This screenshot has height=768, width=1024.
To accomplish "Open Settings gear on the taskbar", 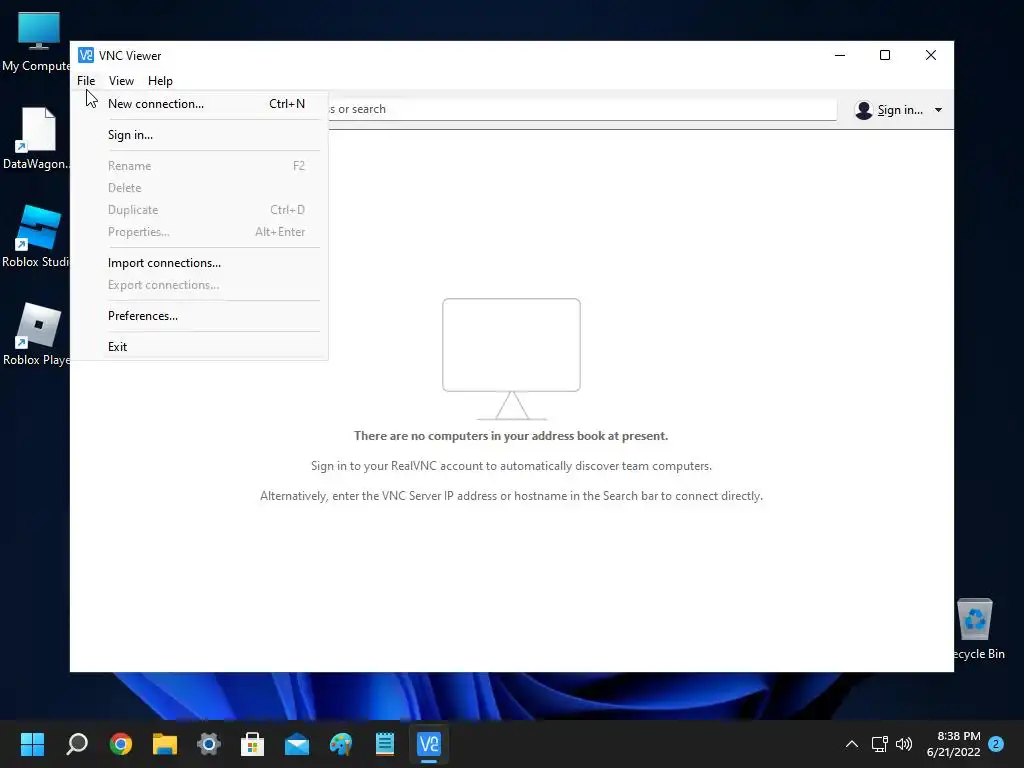I will pyautogui.click(x=209, y=743).
